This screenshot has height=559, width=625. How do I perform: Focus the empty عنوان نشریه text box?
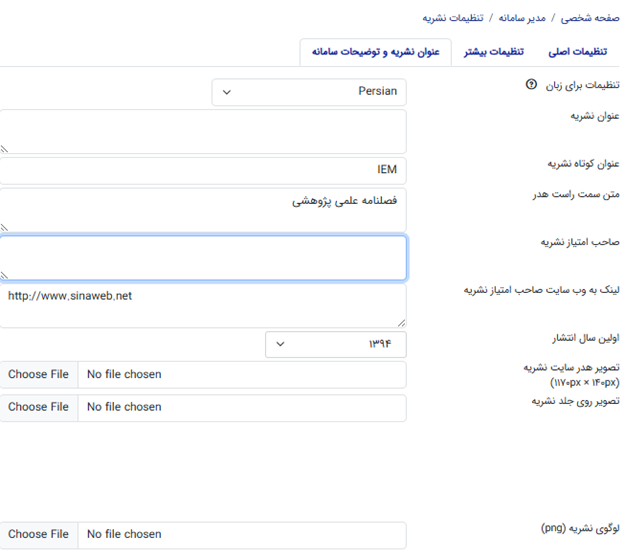(203, 131)
